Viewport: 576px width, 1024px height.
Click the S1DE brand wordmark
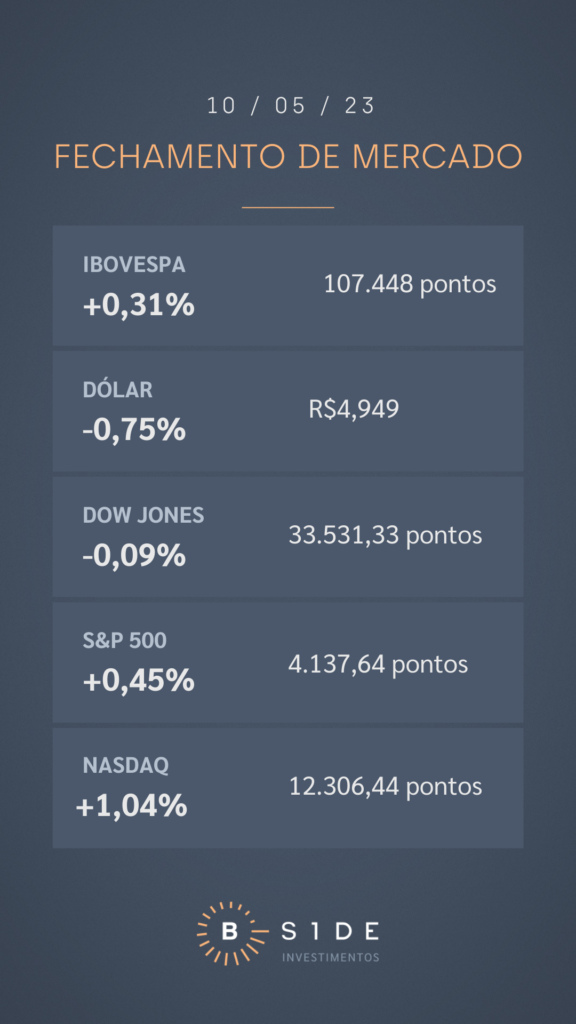click(330, 932)
